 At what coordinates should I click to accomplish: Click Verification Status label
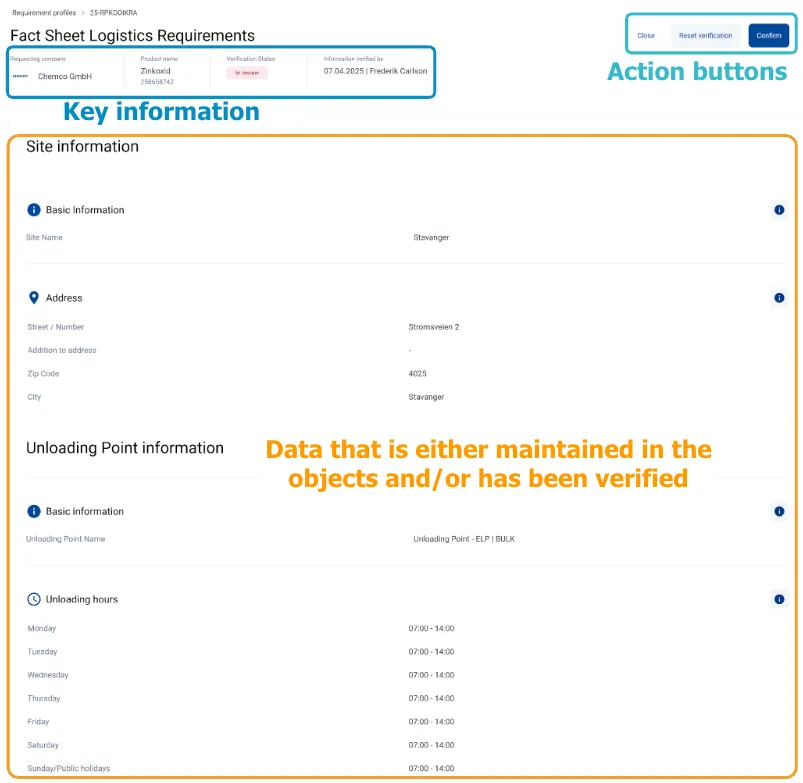tap(251, 59)
